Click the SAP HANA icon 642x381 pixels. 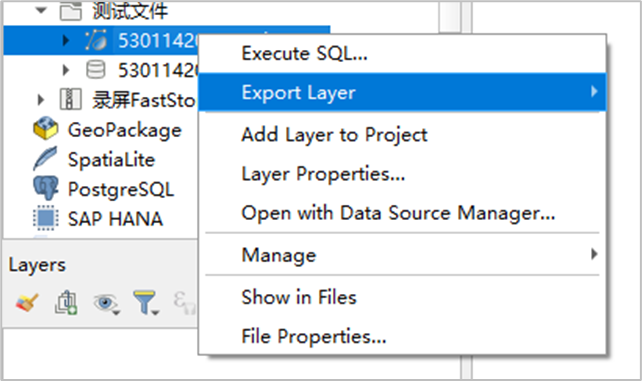45,218
